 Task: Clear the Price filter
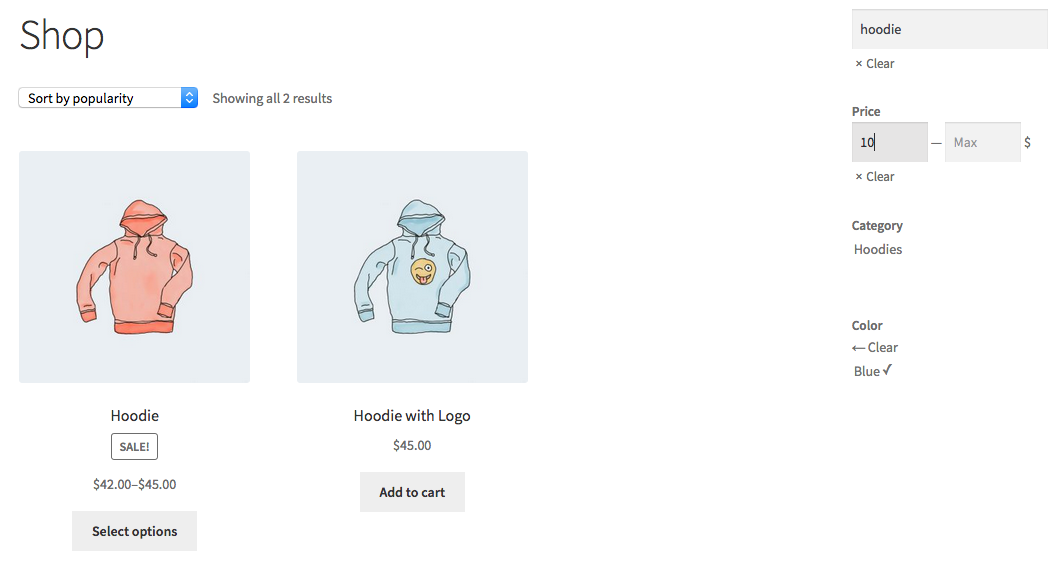[x=874, y=177]
